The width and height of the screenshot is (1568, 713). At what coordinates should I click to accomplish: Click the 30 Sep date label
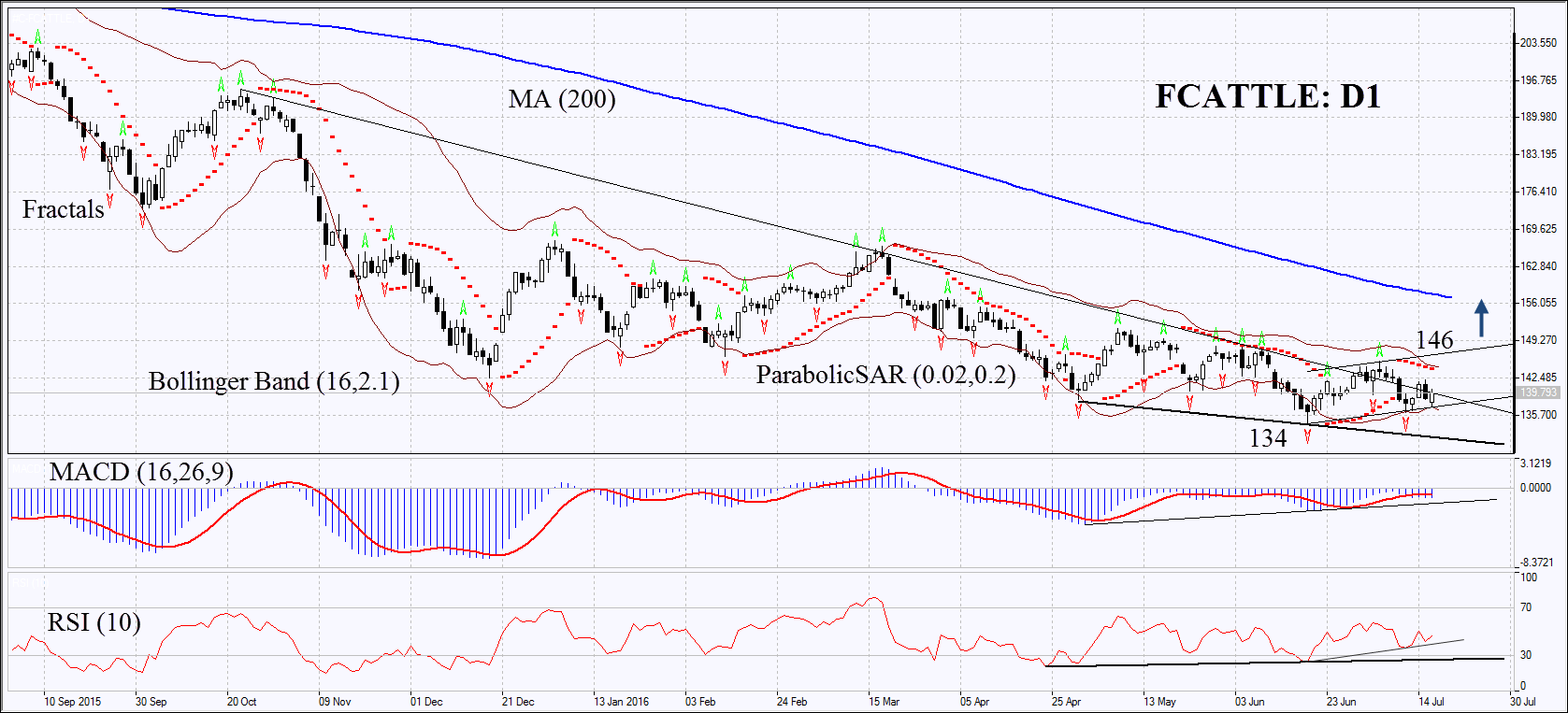(151, 701)
